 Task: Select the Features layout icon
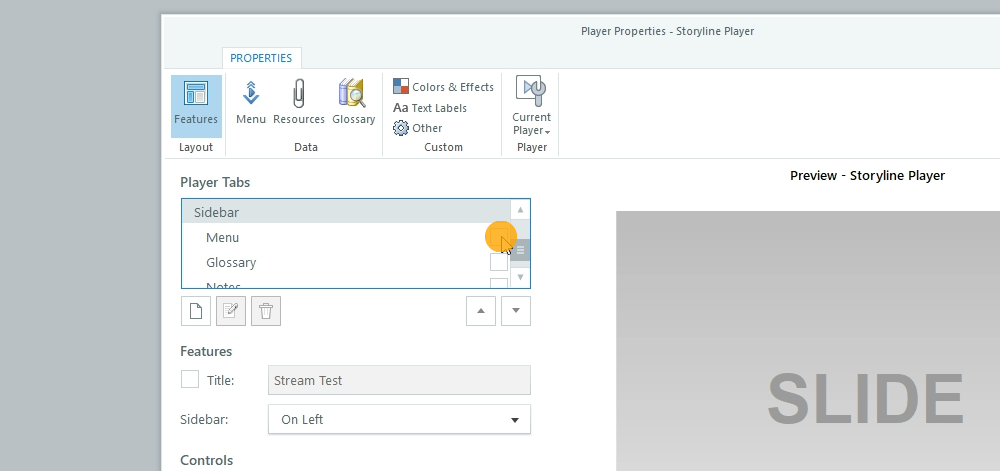coord(196,104)
